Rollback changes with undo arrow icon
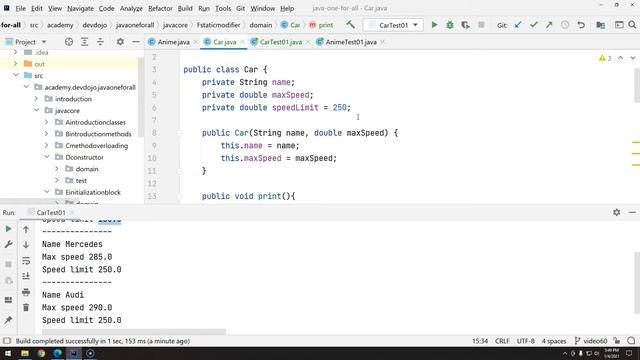The width and height of the screenshot is (640, 360). click(581, 25)
